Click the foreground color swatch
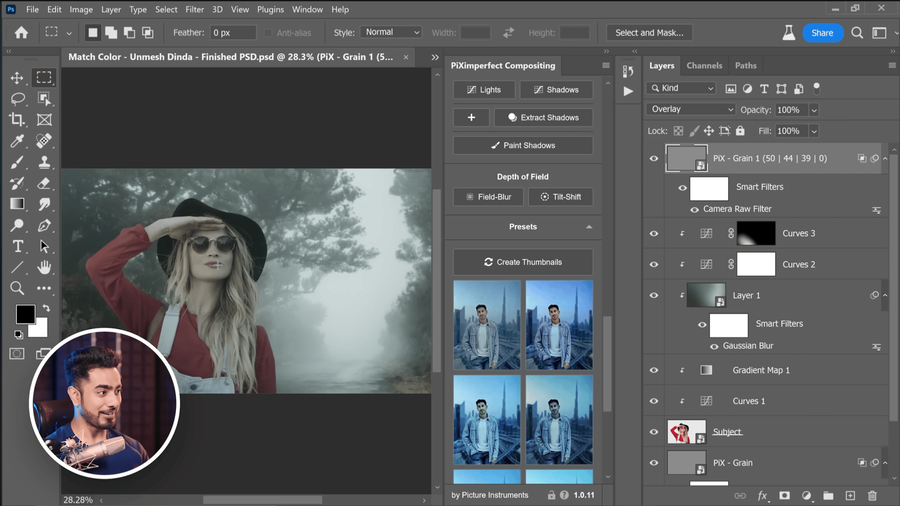 24,315
